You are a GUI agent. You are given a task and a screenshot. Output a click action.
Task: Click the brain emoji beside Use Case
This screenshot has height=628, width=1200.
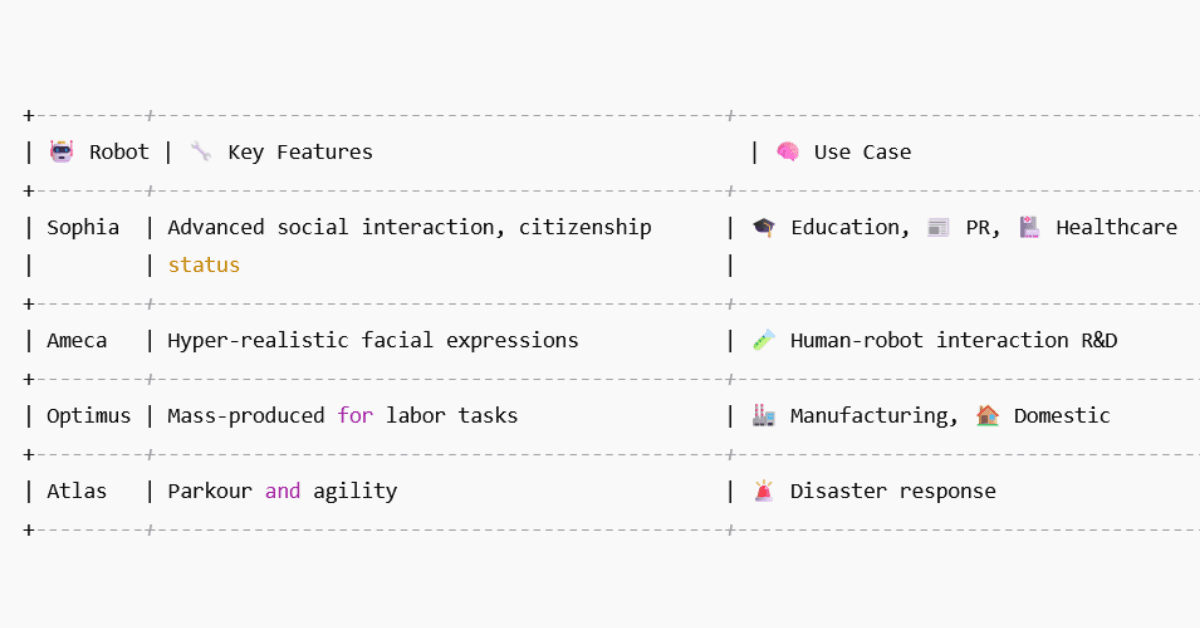point(788,152)
